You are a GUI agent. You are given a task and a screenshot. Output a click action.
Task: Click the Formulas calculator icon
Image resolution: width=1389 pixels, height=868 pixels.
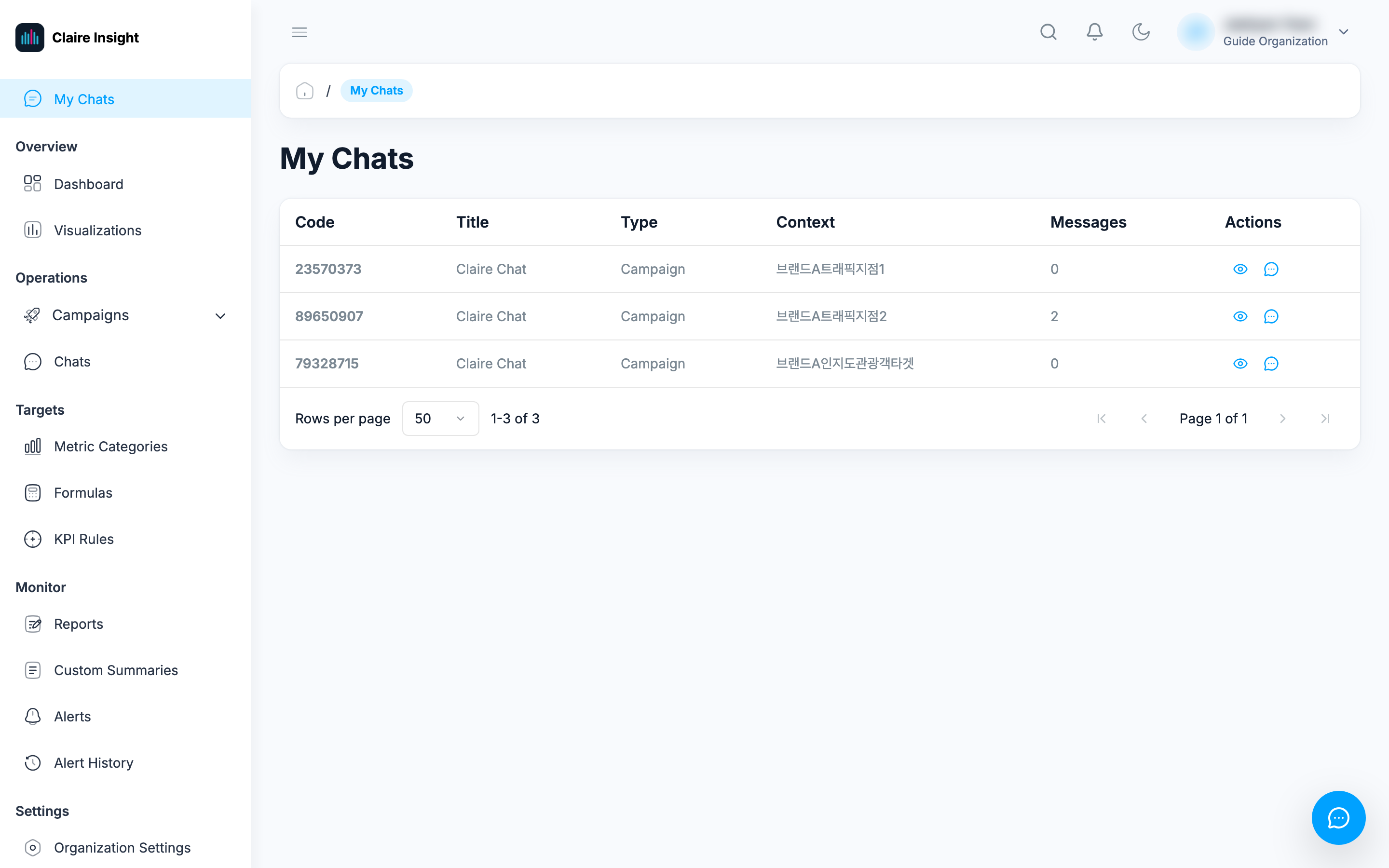point(33,492)
